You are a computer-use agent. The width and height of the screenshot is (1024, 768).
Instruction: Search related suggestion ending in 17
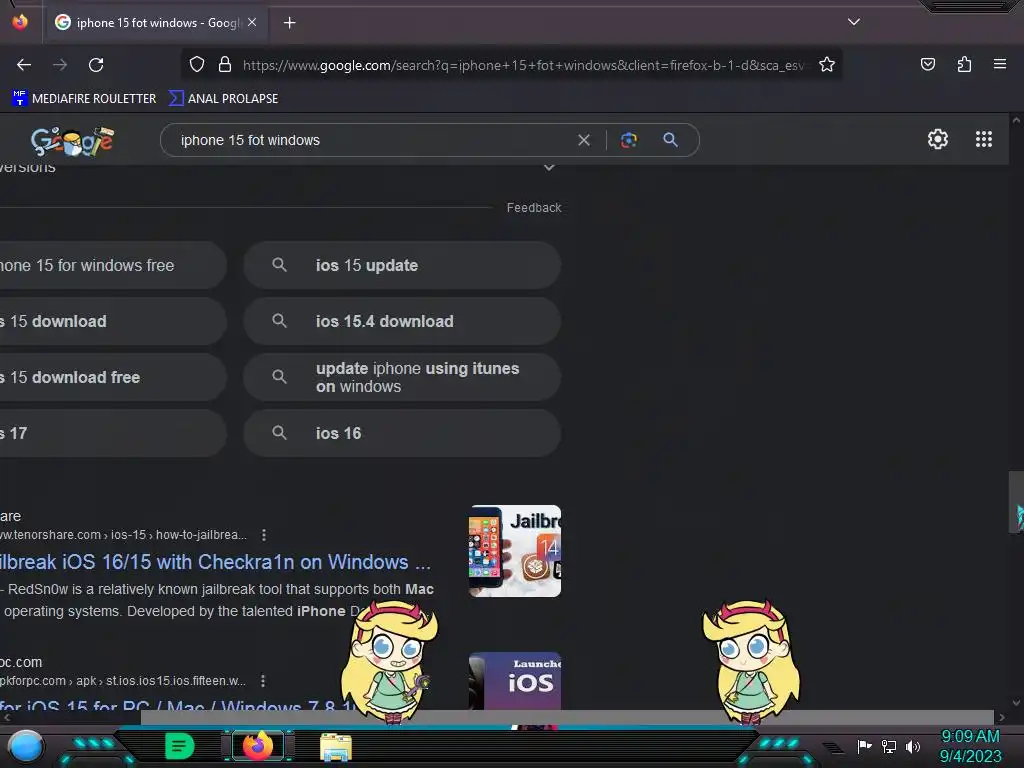click(x=113, y=433)
